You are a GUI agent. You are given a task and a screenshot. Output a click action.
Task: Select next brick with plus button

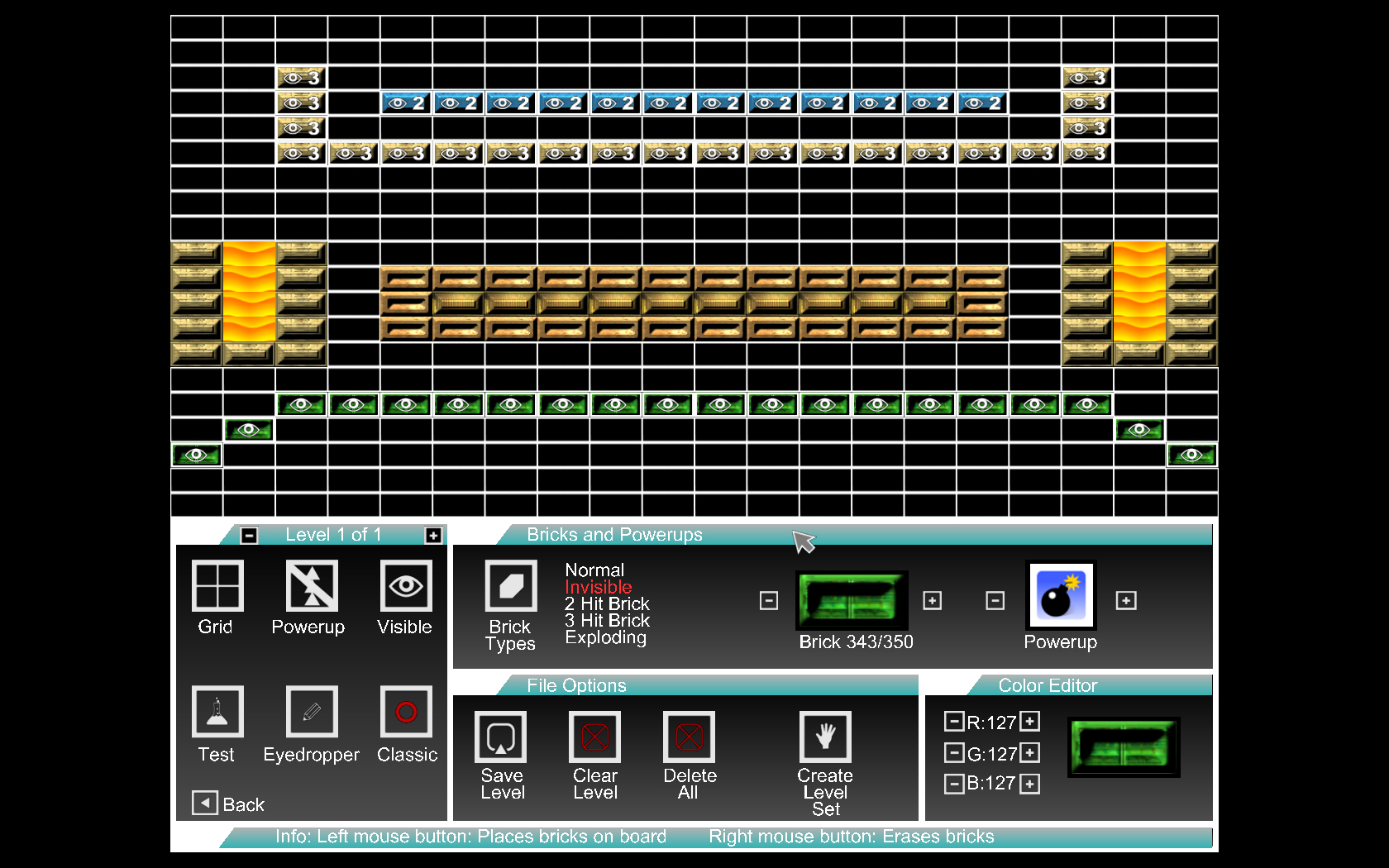pyautogui.click(x=933, y=601)
